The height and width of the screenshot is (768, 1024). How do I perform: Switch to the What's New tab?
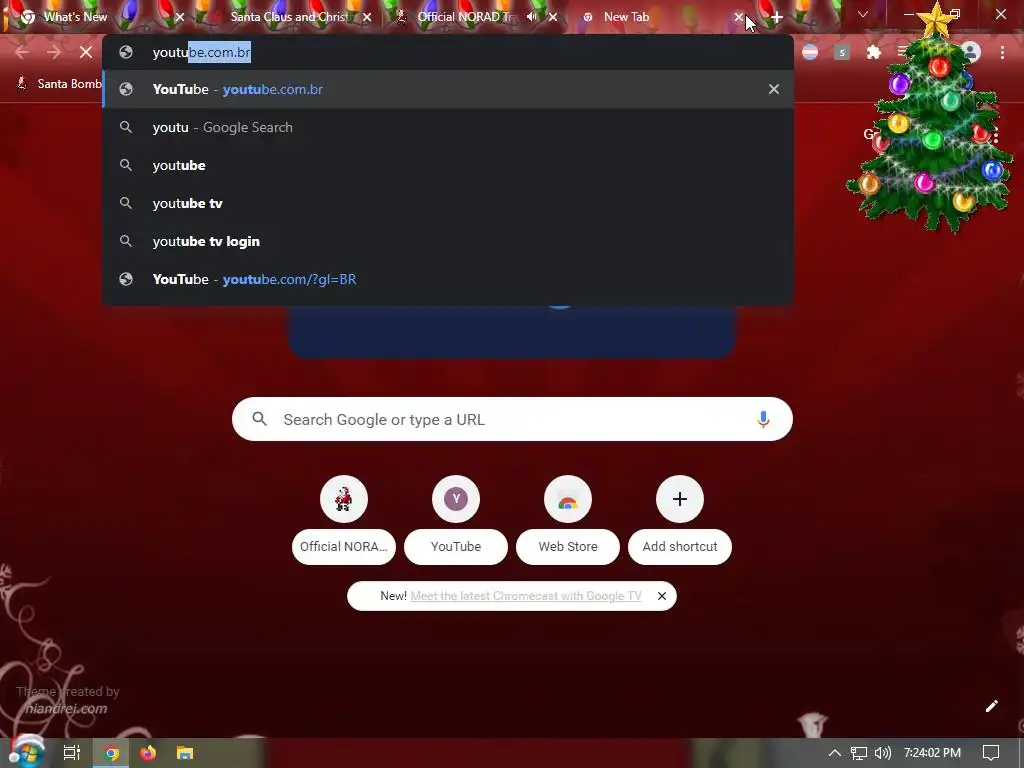coord(75,17)
